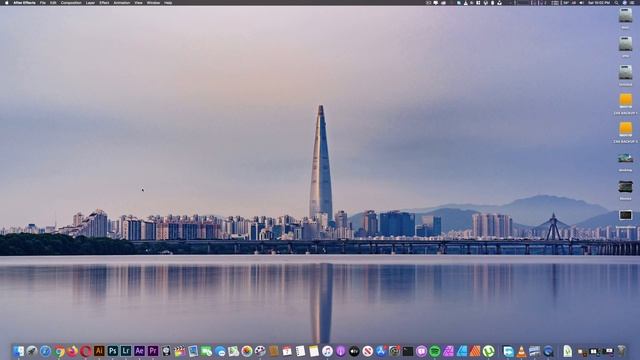Open VLC media player cone icon
The width and height of the screenshot is (640, 360).
(x=521, y=351)
